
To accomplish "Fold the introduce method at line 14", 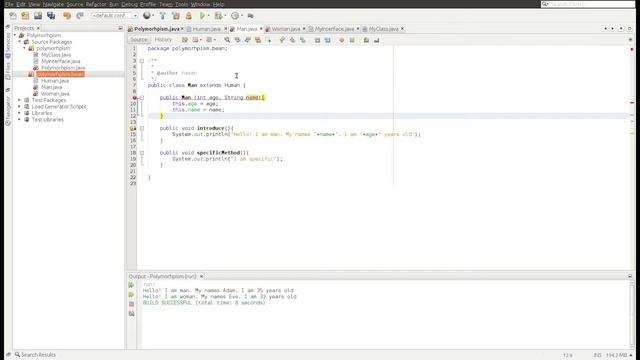I will (x=142, y=128).
